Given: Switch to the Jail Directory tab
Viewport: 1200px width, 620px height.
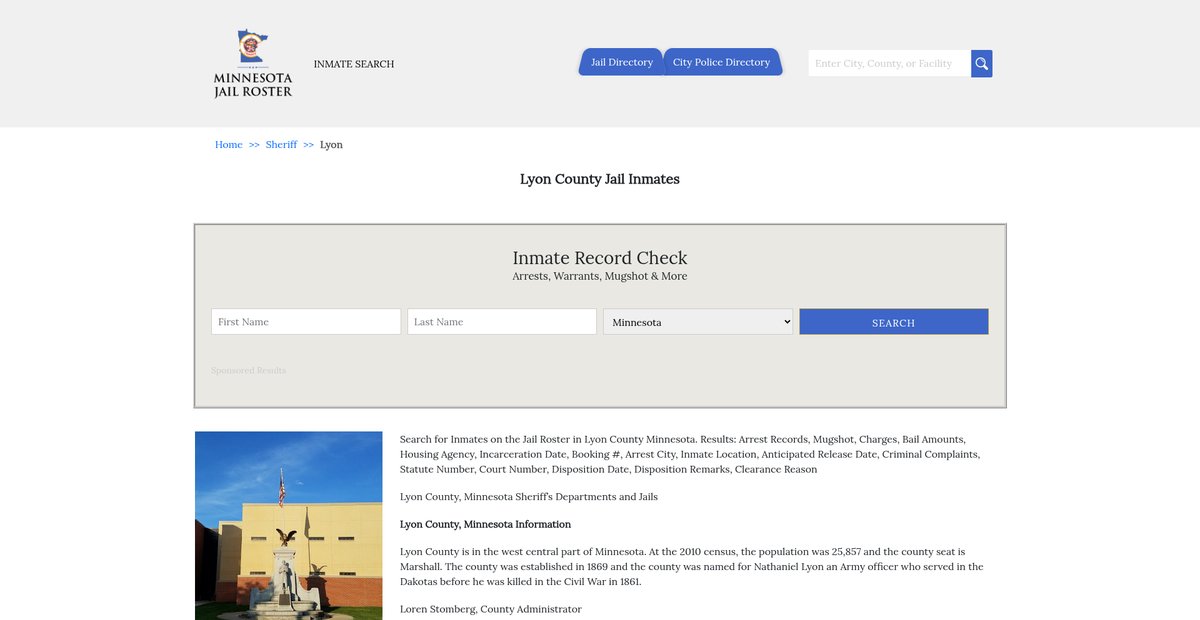Looking at the screenshot, I should 621,62.
